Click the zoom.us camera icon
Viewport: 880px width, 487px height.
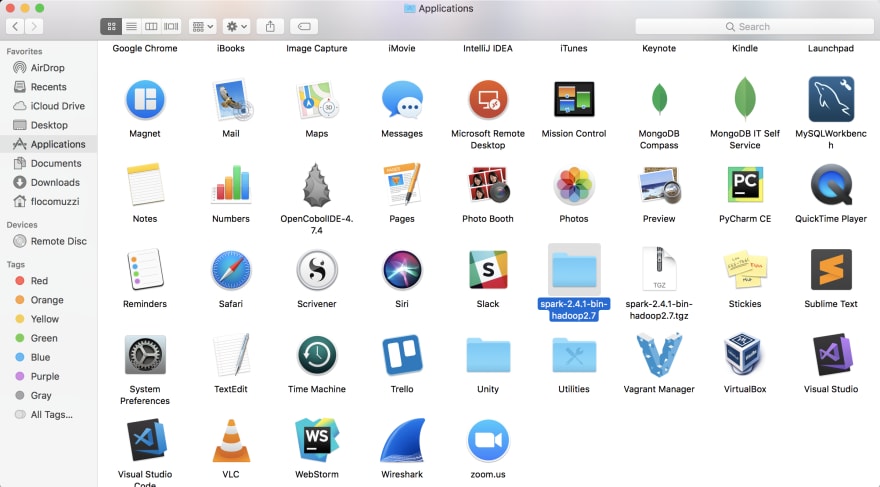(488, 440)
